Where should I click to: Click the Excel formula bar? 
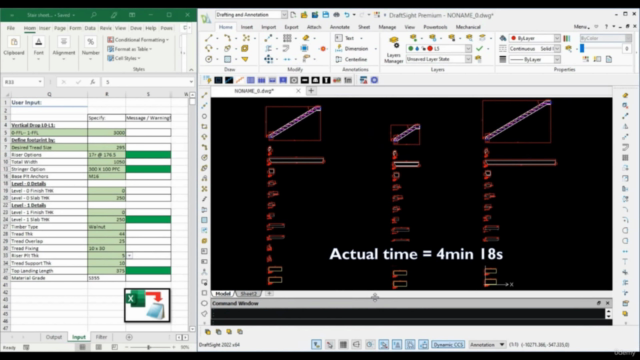pos(148,82)
